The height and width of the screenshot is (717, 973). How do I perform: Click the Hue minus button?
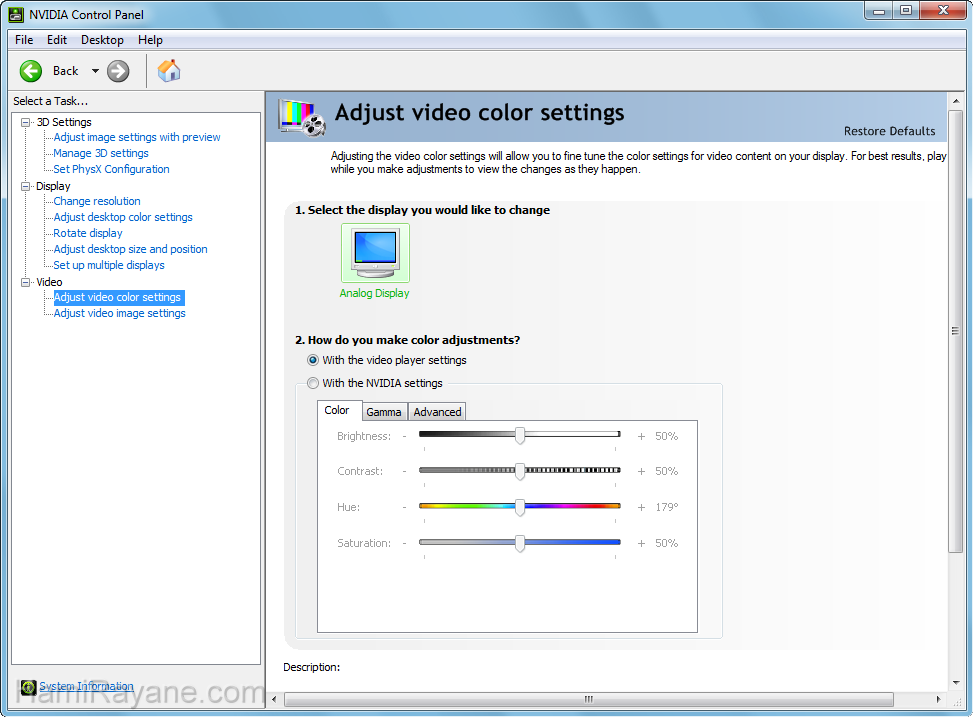point(405,508)
